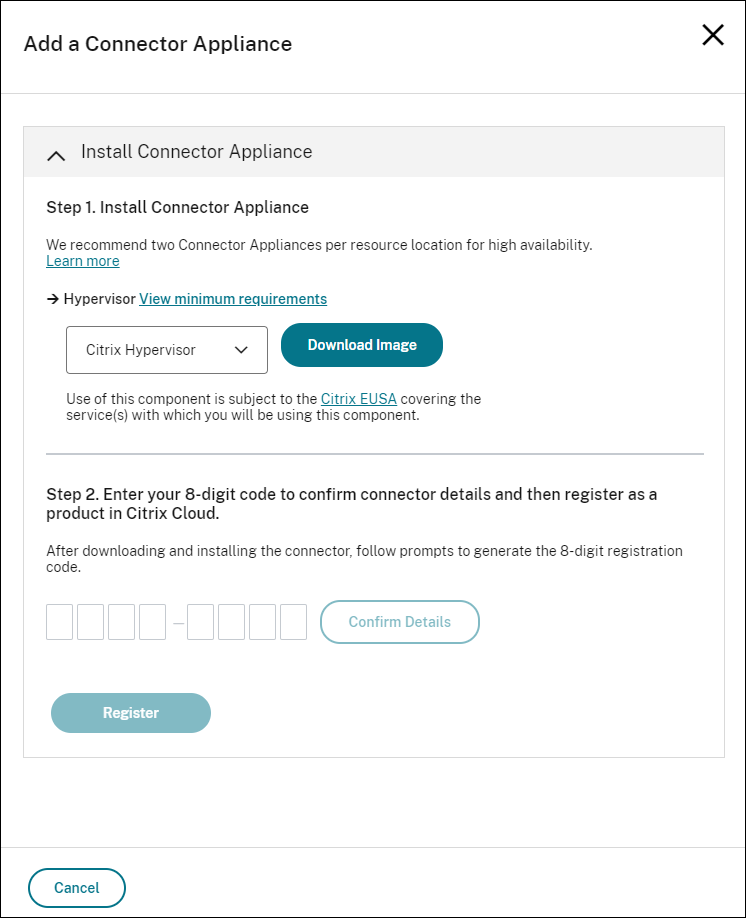Image resolution: width=746 pixels, height=918 pixels.
Task: Click the Register button
Action: pyautogui.click(x=130, y=712)
